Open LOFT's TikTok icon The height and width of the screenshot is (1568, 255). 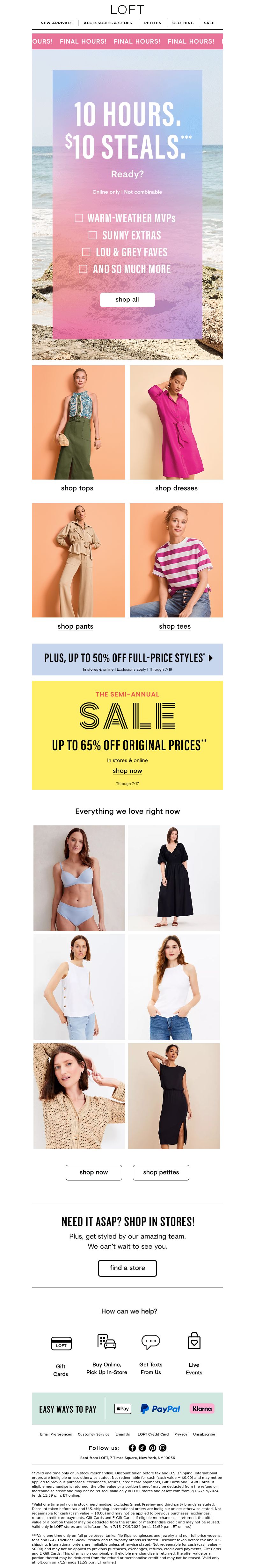(142, 1448)
